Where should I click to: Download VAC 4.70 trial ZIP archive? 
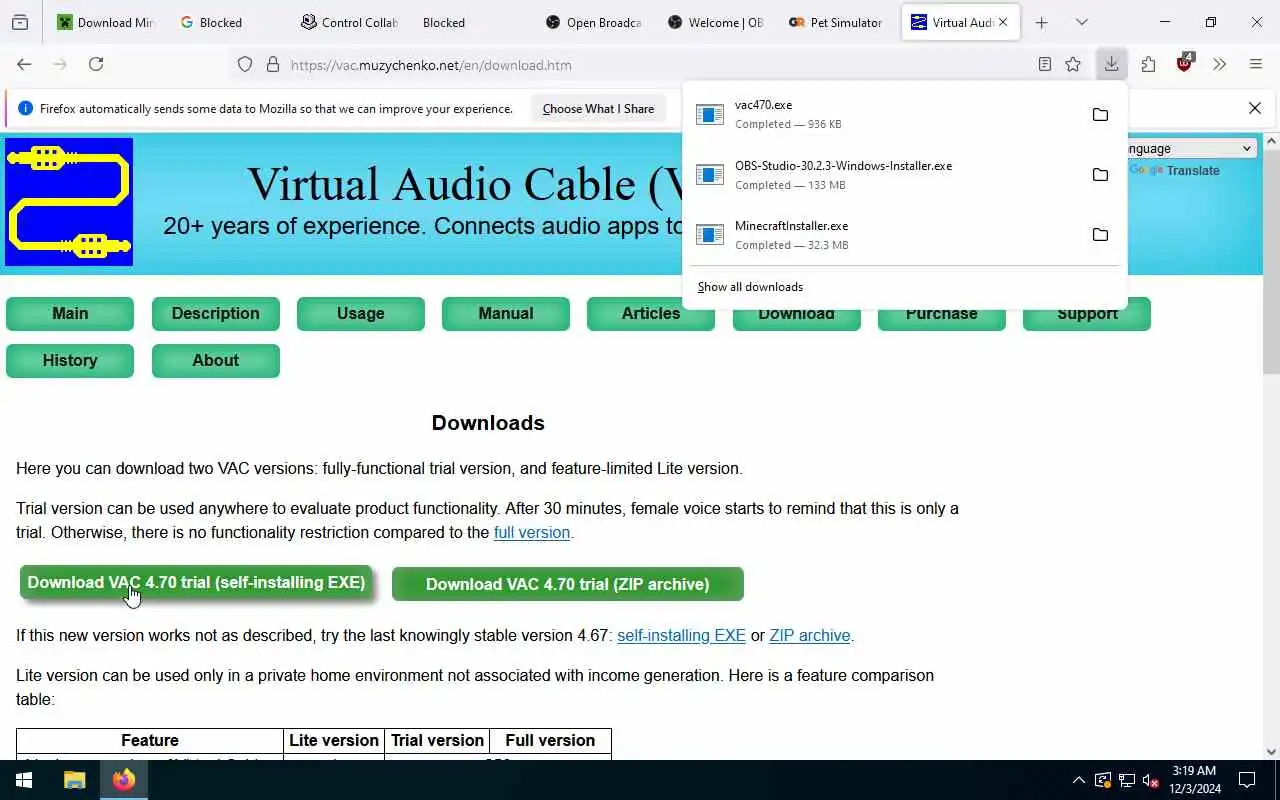click(x=568, y=584)
